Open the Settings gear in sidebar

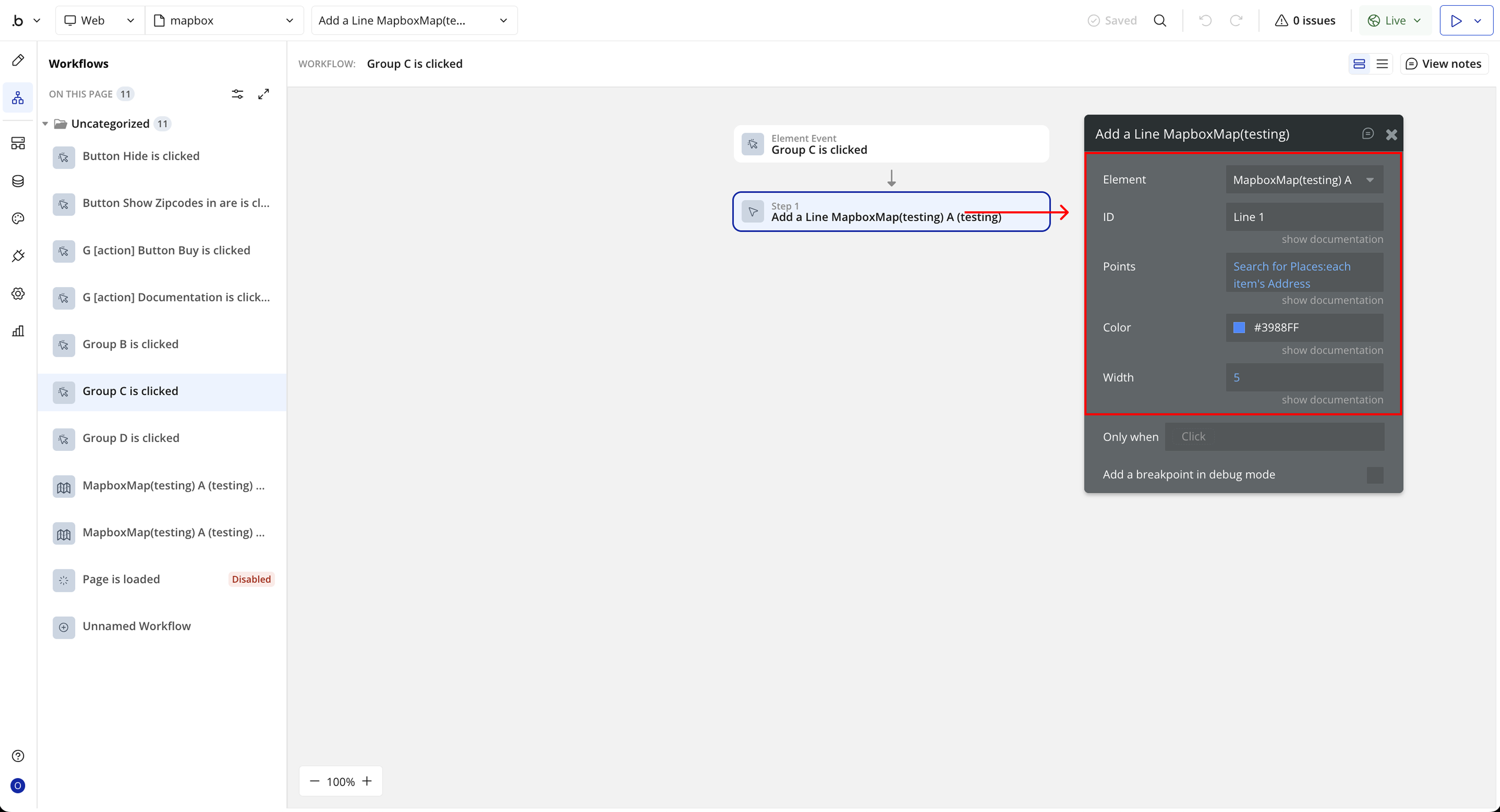pos(18,294)
